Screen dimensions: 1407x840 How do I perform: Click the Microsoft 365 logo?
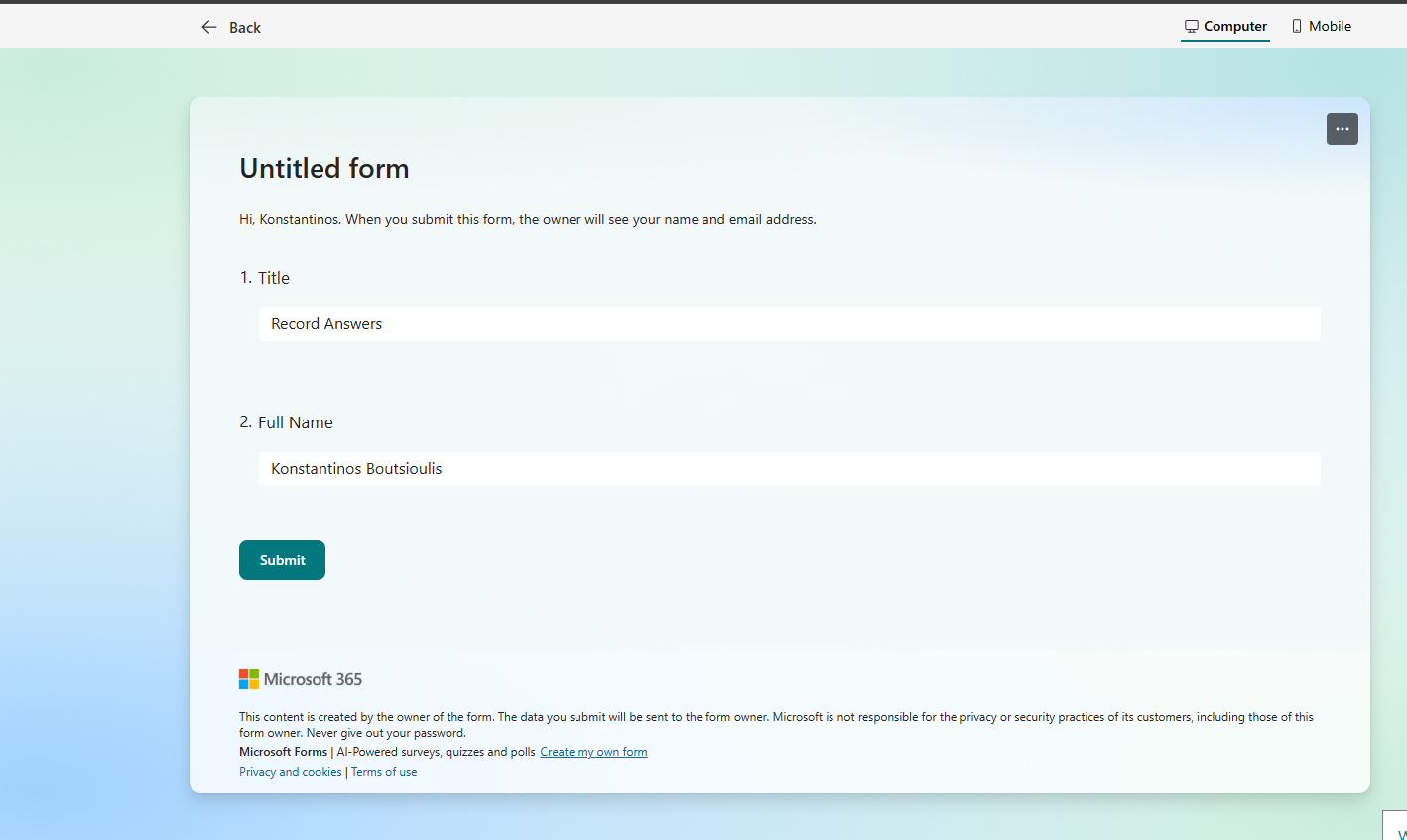pyautogui.click(x=301, y=679)
